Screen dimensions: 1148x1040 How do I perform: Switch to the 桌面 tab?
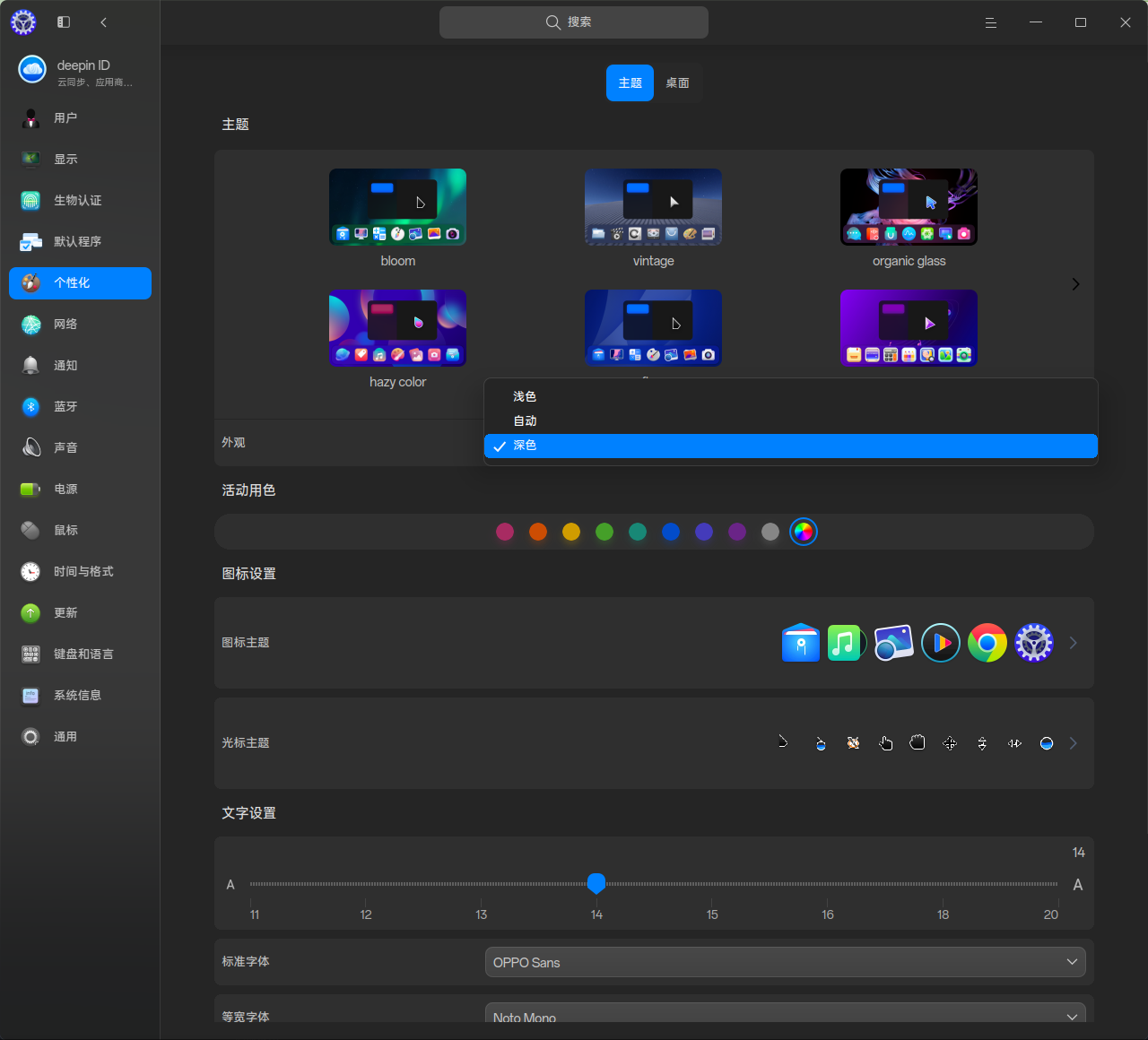[x=677, y=83]
